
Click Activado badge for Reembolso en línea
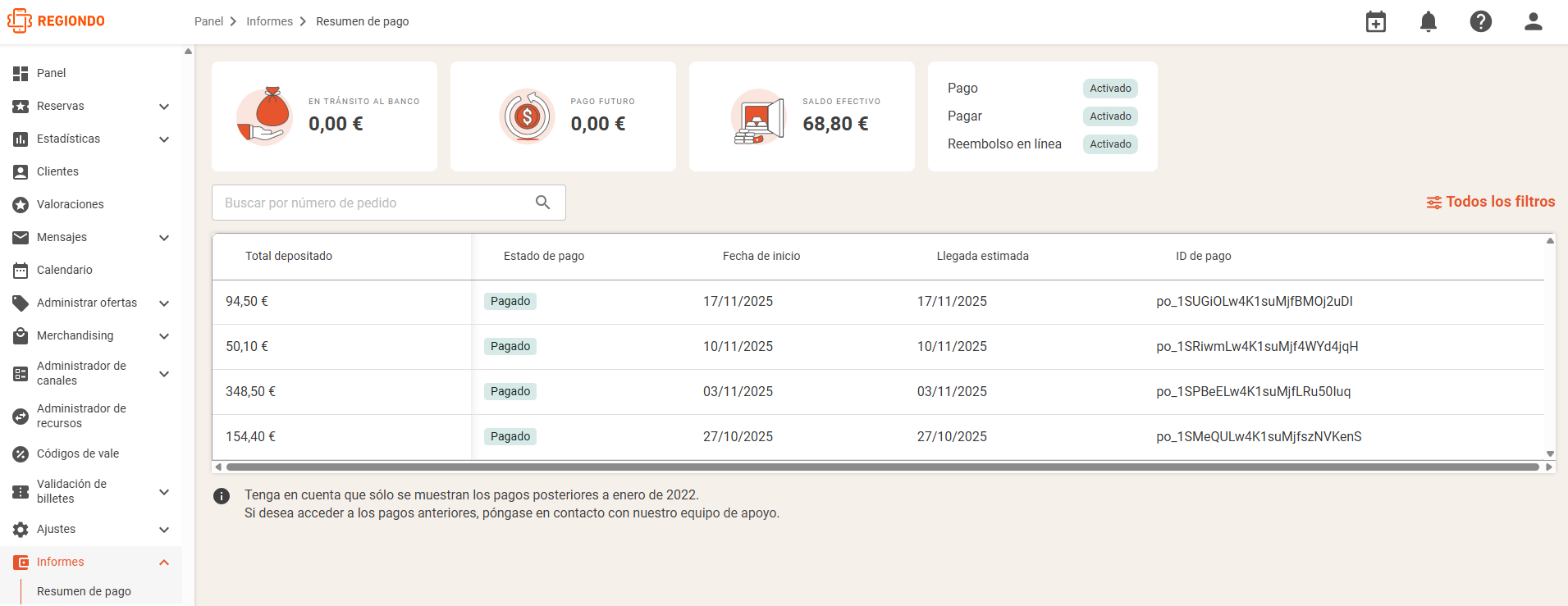(1110, 144)
